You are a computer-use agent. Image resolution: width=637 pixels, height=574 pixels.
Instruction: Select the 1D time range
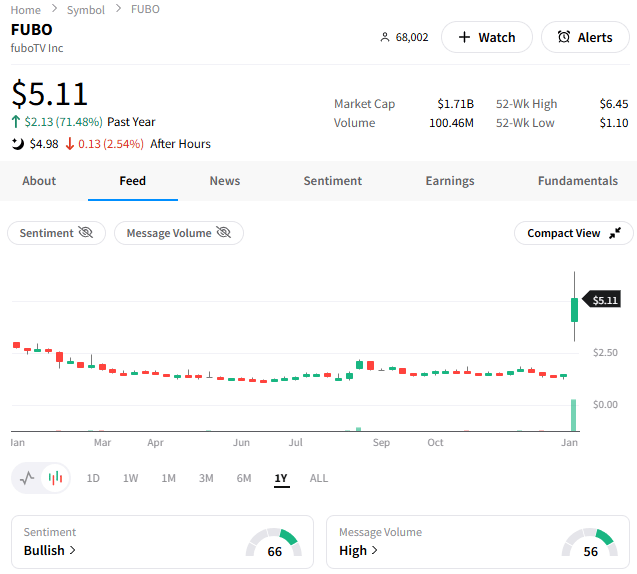pyautogui.click(x=93, y=478)
